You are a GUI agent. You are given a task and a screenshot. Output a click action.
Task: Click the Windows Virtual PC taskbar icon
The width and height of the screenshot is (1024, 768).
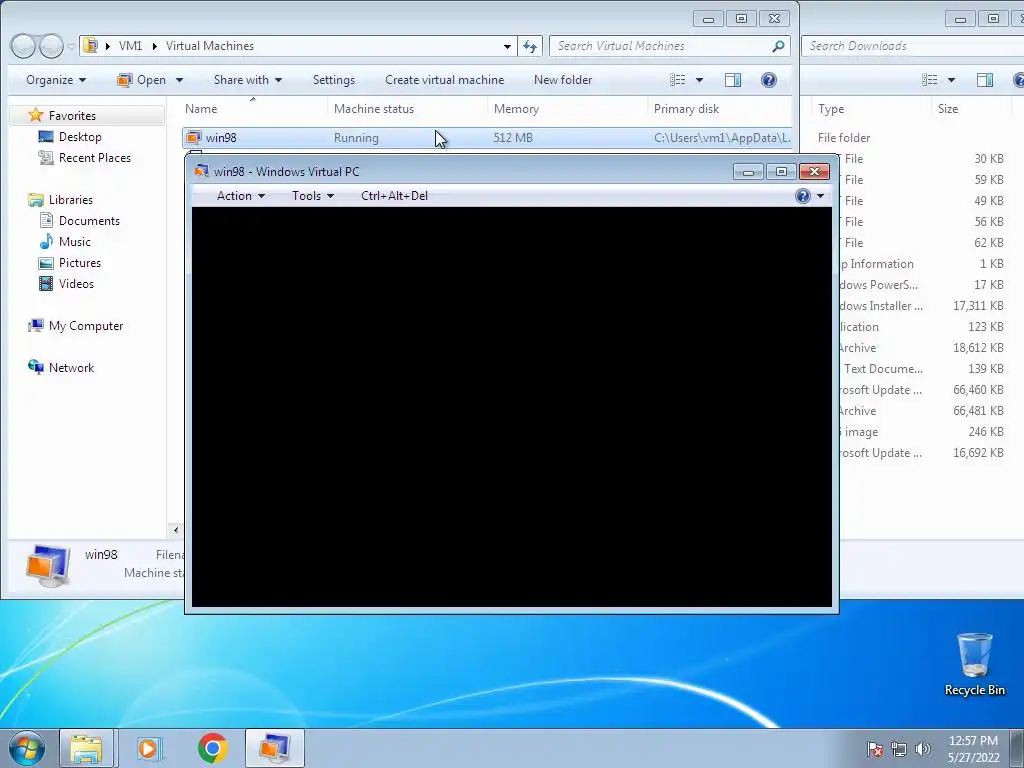(x=275, y=748)
